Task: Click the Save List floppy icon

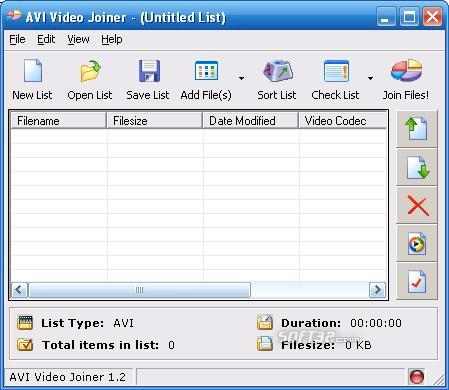Action: tap(149, 71)
